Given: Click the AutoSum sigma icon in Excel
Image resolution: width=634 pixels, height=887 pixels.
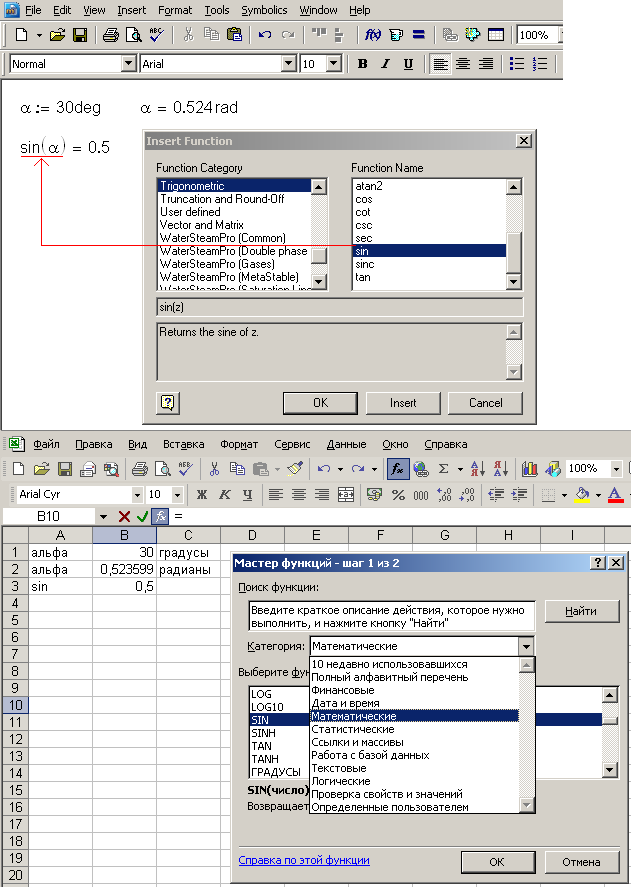Looking at the screenshot, I should pyautogui.click(x=444, y=468).
